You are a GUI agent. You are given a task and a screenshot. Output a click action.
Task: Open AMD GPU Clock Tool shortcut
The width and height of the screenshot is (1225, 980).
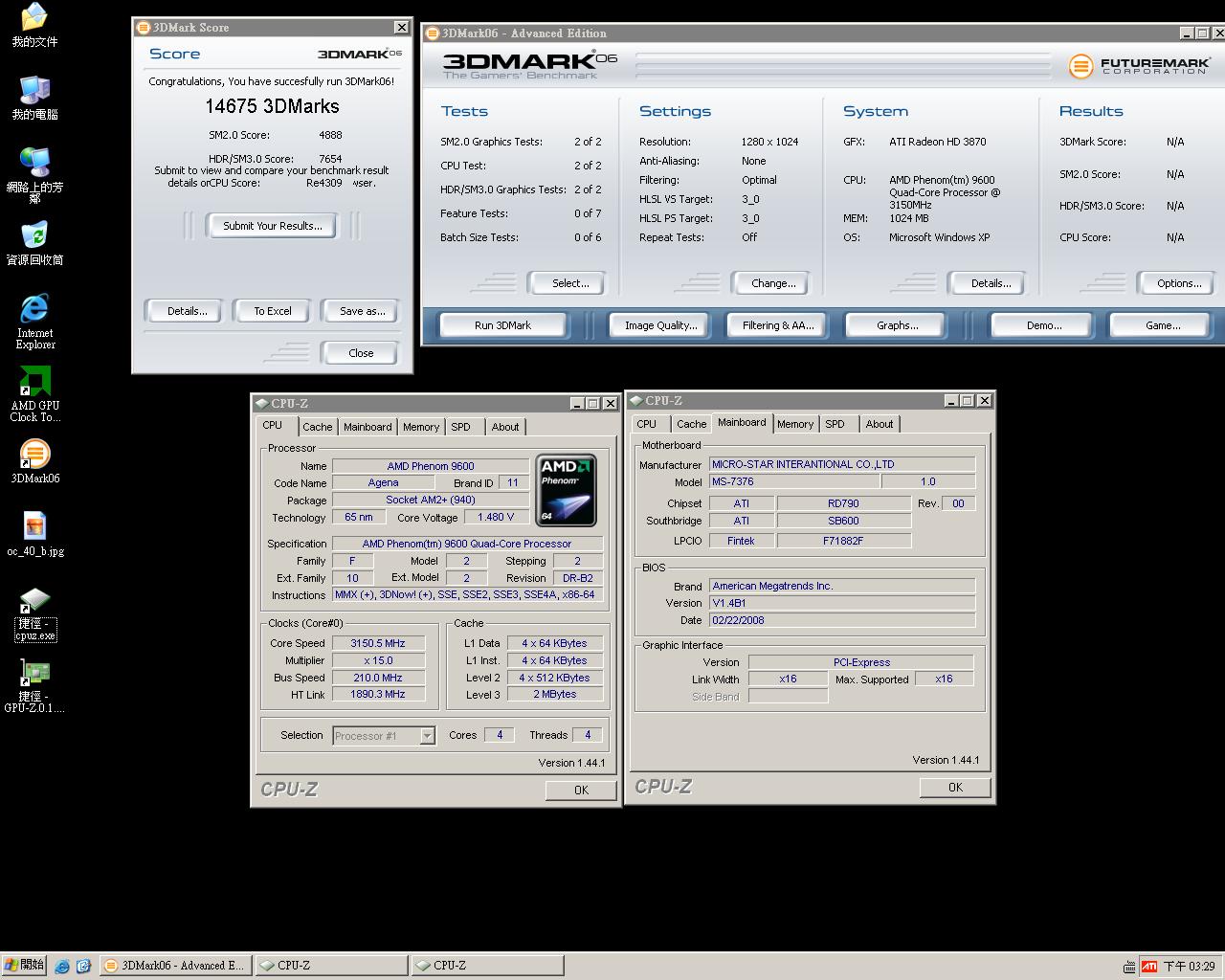pyautogui.click(x=34, y=394)
